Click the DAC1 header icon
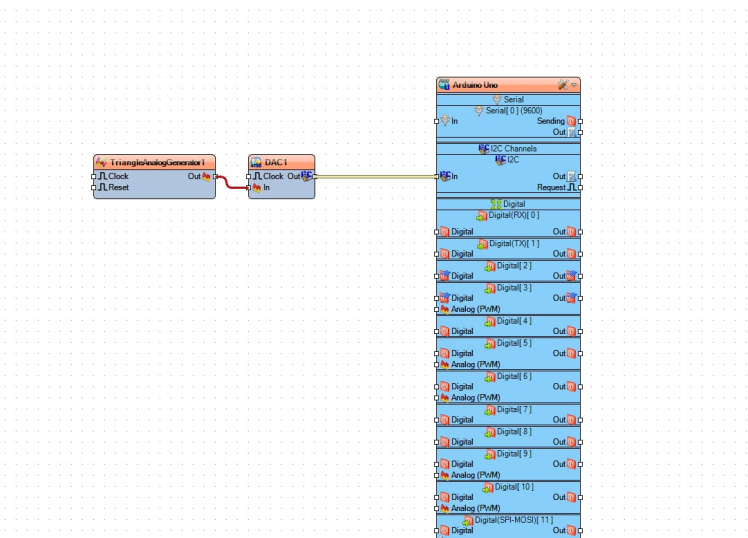Viewport: 748px width, 538px height. (x=256, y=163)
